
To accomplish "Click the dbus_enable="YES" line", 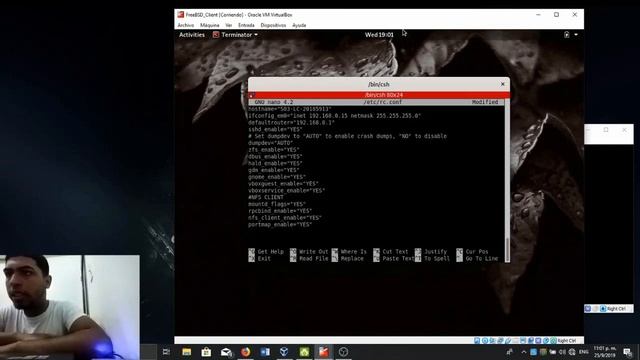I will click(275, 157).
